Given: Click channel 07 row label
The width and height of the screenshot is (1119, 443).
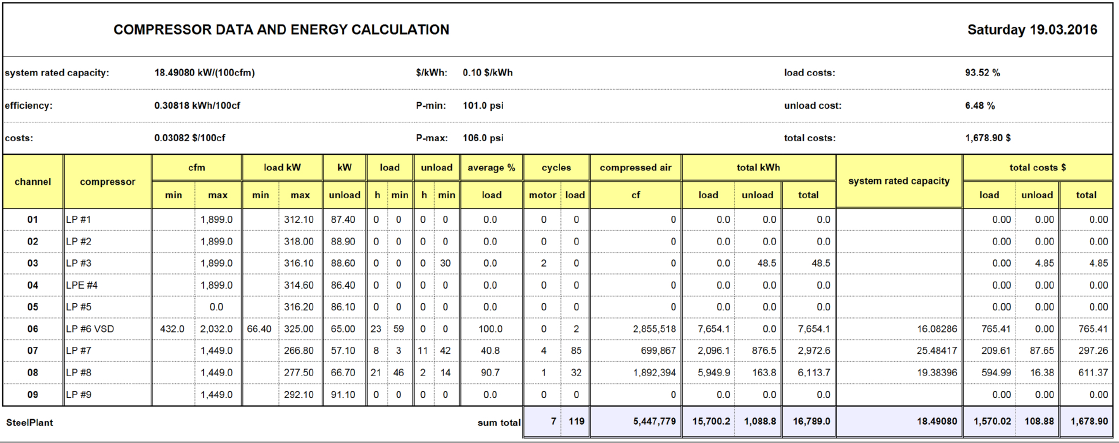Looking at the screenshot, I should point(33,351).
